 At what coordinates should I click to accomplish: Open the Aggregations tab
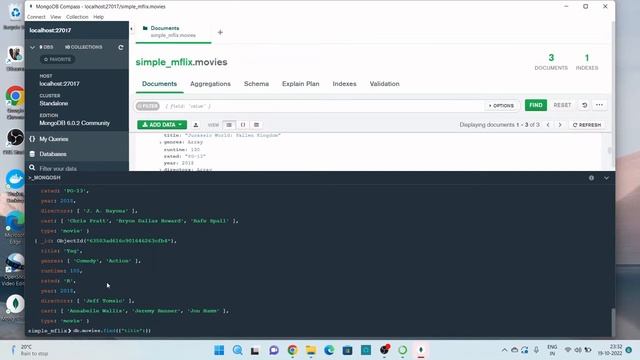[210, 84]
